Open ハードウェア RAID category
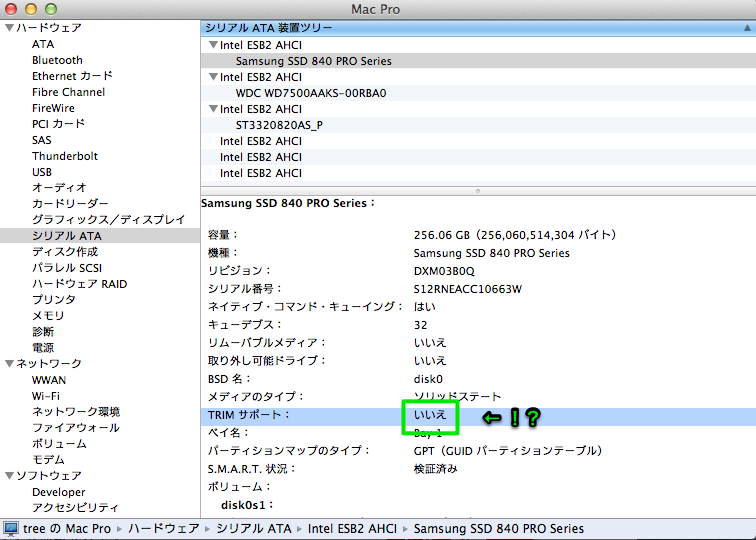The height and width of the screenshot is (540, 756). 80,284
